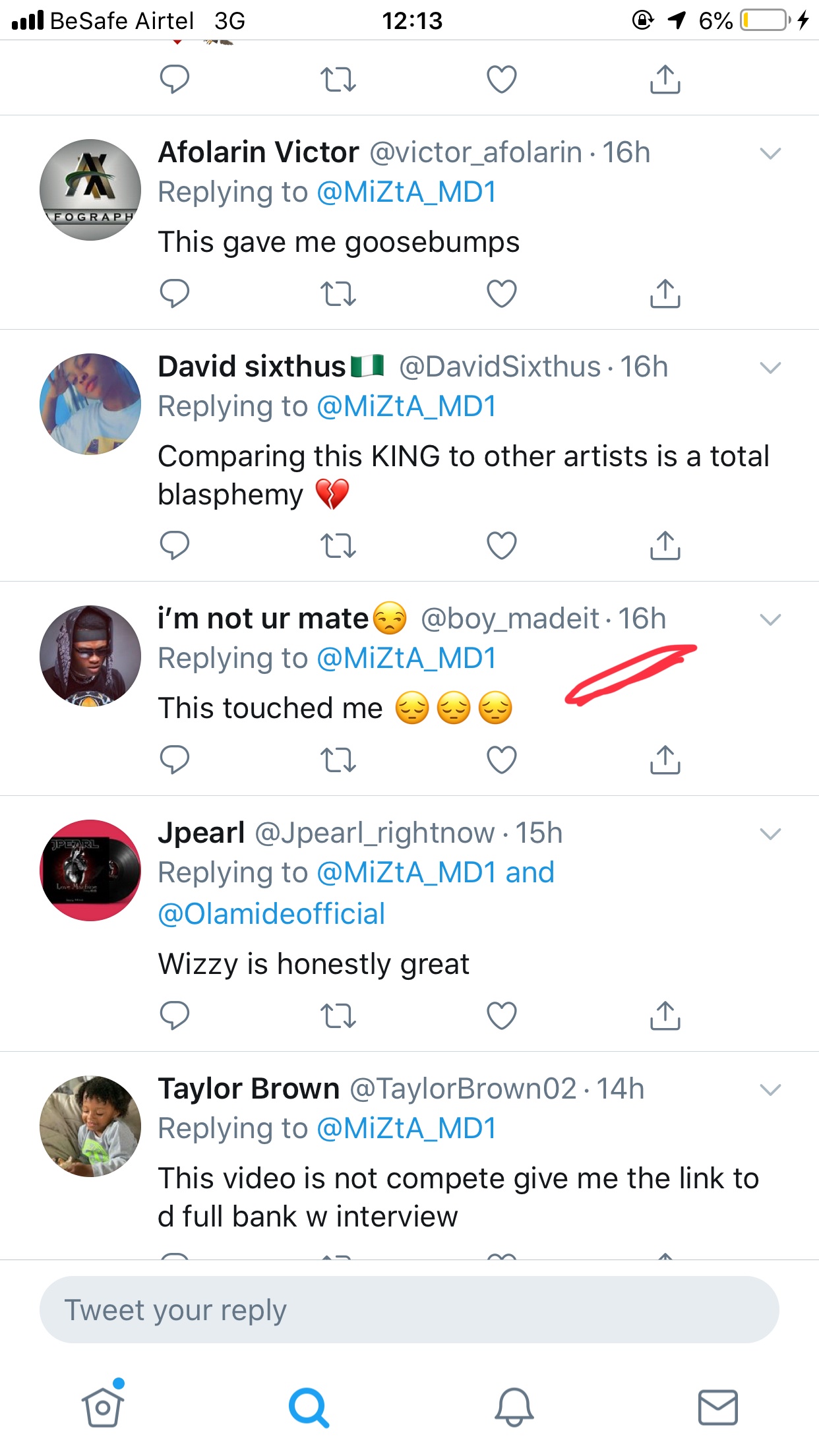Open options chevron on Afolarin Victor's tweet
The image size is (819, 1456).
click(770, 154)
